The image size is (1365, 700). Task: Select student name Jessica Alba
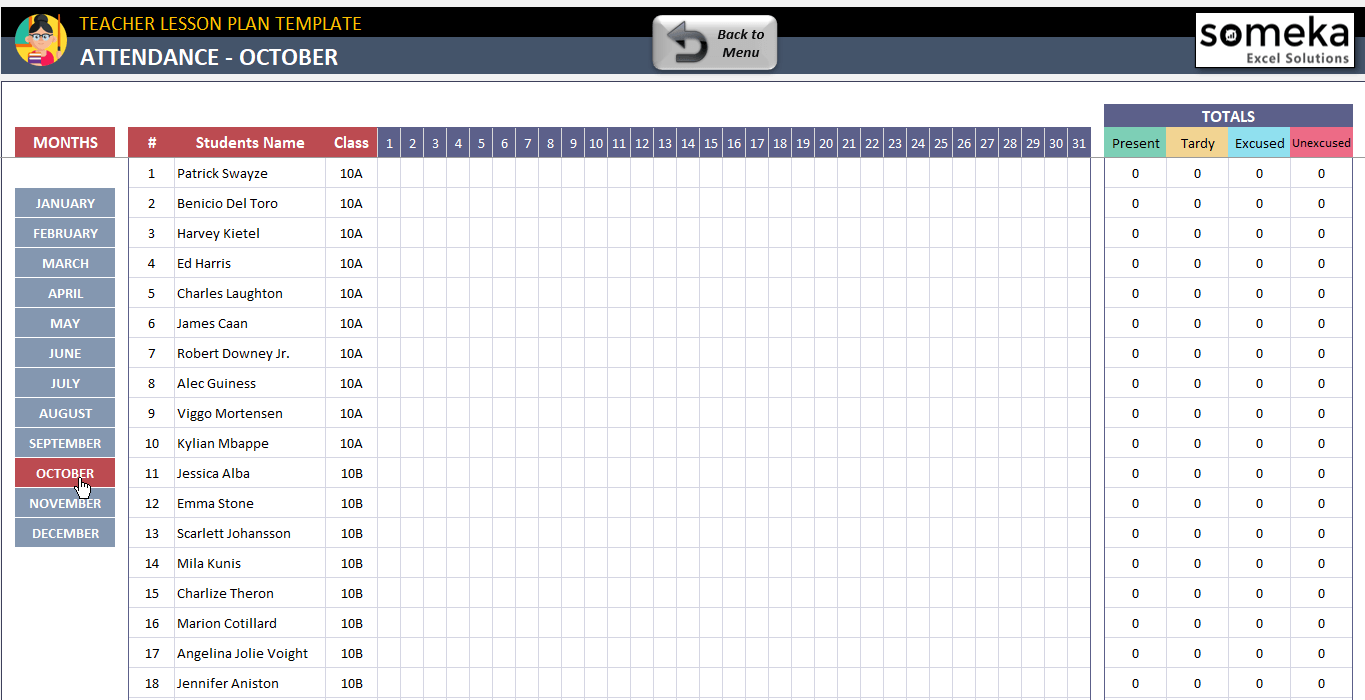click(x=213, y=473)
